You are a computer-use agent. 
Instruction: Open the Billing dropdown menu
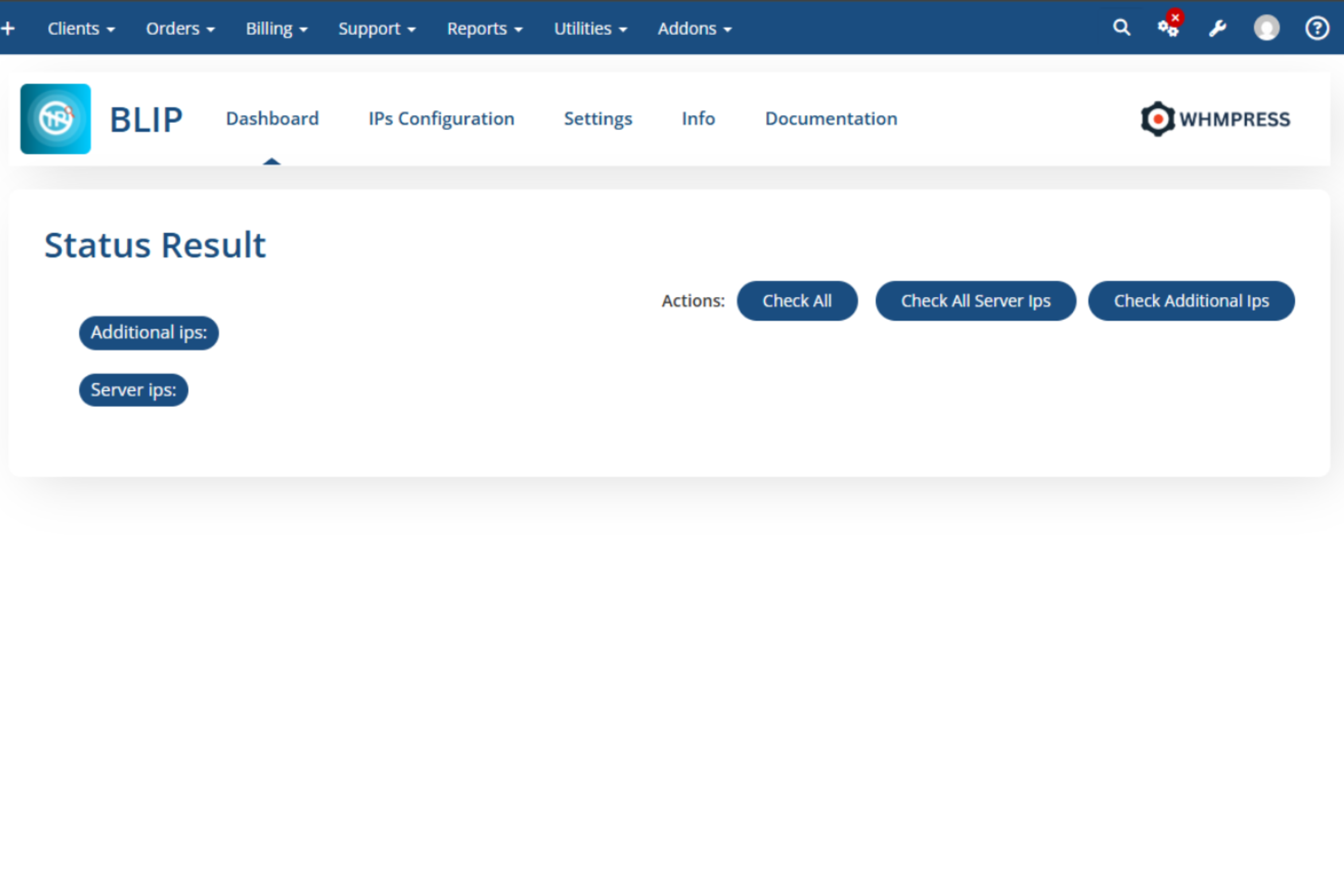pos(276,28)
